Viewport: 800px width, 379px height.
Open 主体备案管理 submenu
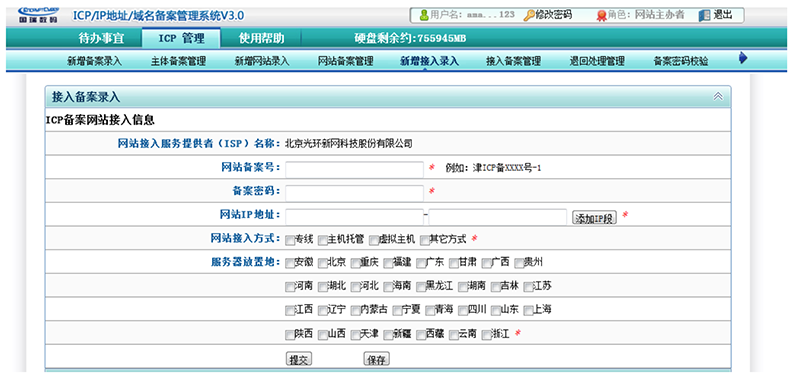(x=178, y=62)
